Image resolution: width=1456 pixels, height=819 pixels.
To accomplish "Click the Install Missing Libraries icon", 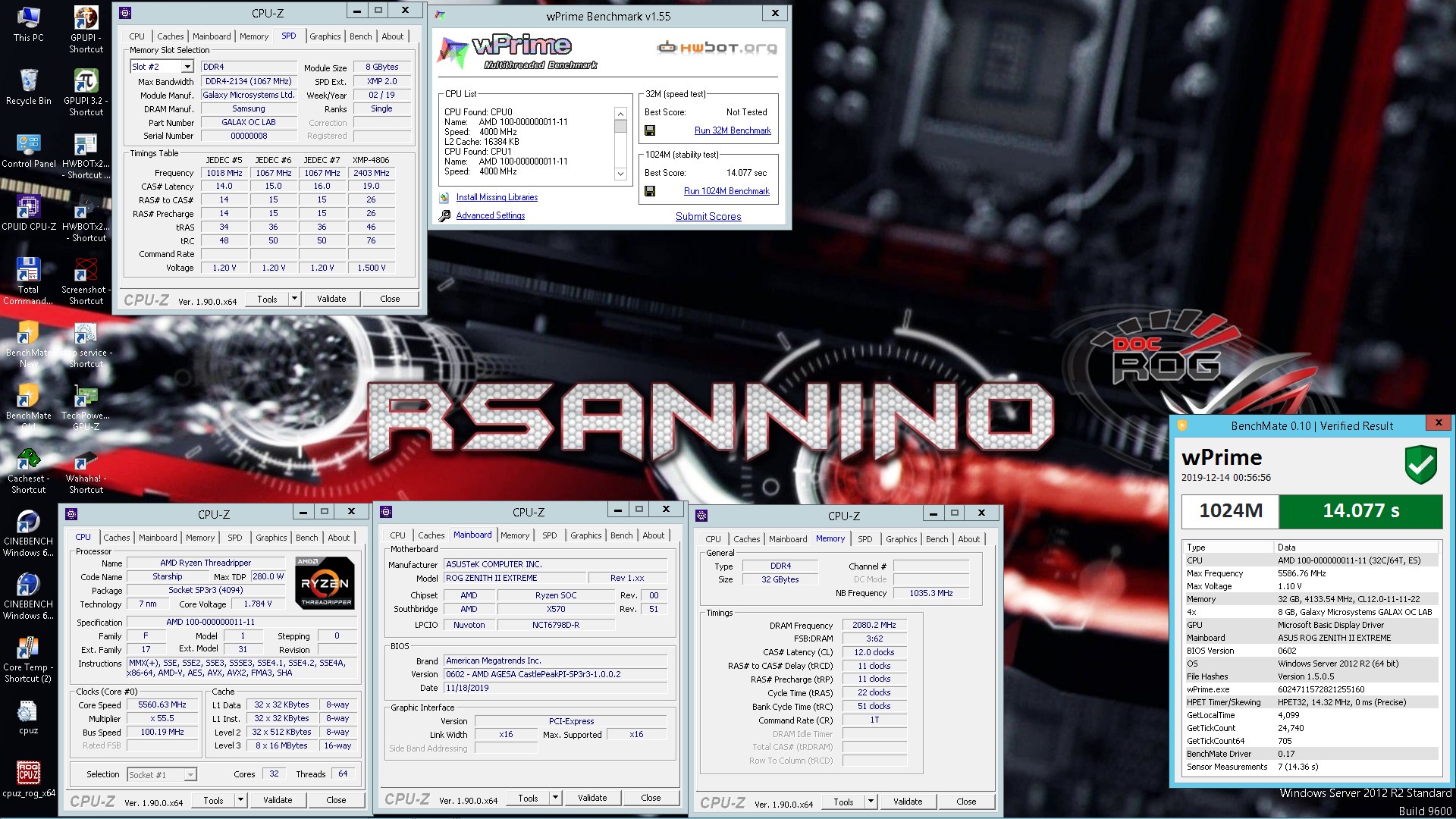I will coord(444,197).
